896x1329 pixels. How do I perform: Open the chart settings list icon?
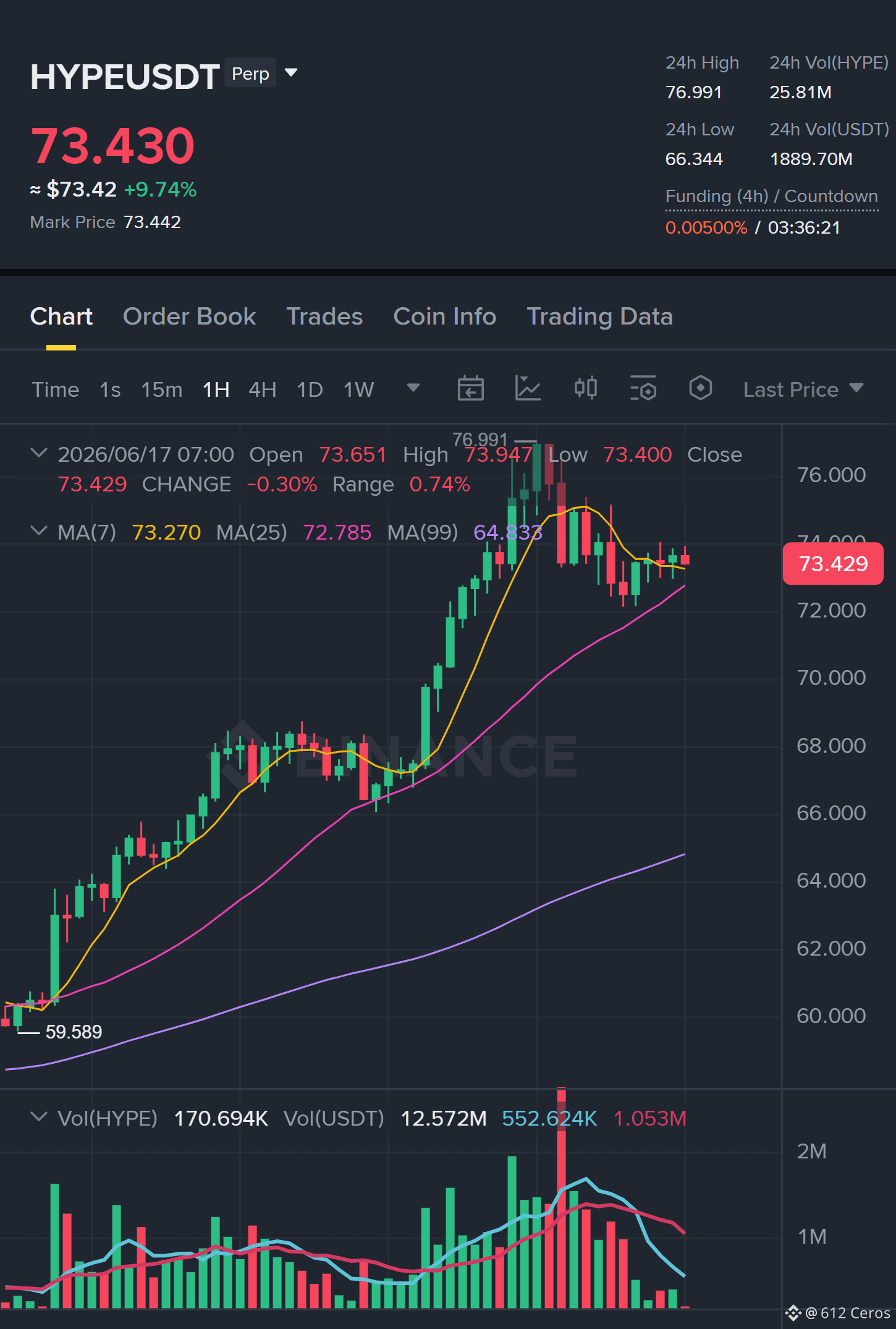coord(643,389)
